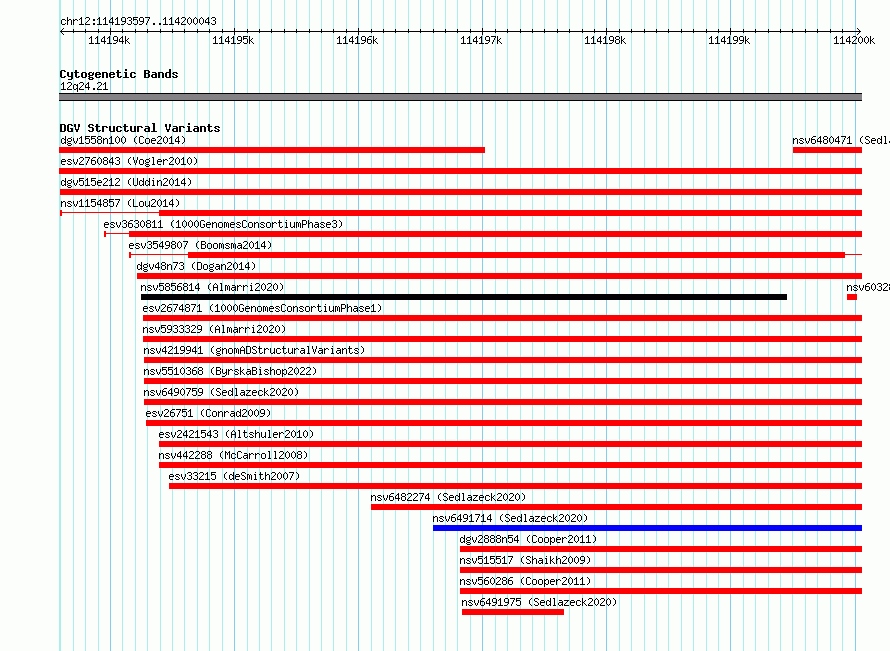Screen dimensions: 890x651
Task: Click the dgv1558n100 (Coe2014) variant label
Action: 123,140
